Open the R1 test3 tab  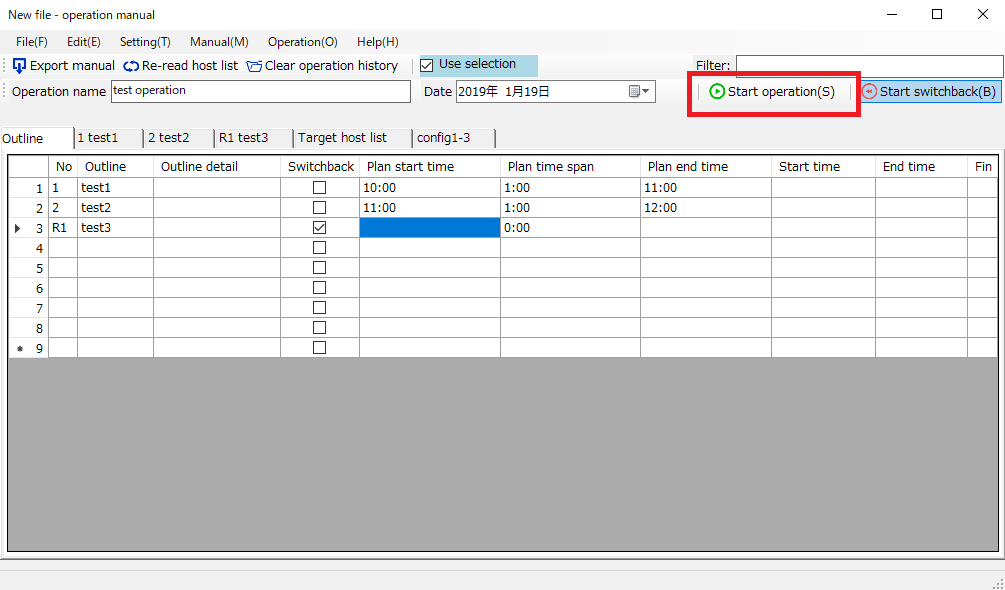coord(243,138)
